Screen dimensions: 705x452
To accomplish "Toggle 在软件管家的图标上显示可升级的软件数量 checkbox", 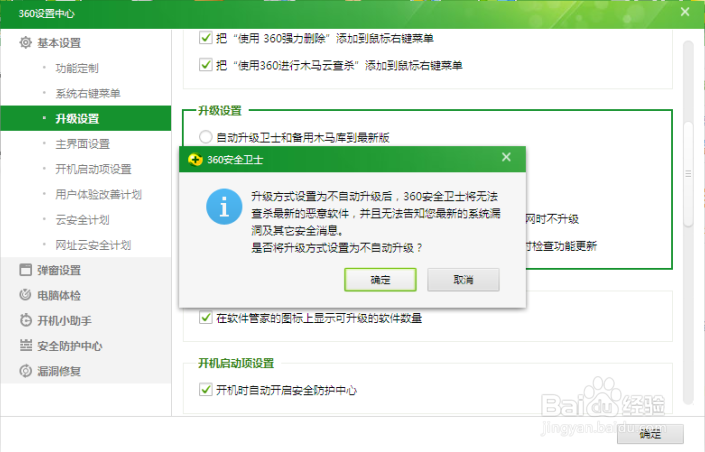I will click(205, 318).
